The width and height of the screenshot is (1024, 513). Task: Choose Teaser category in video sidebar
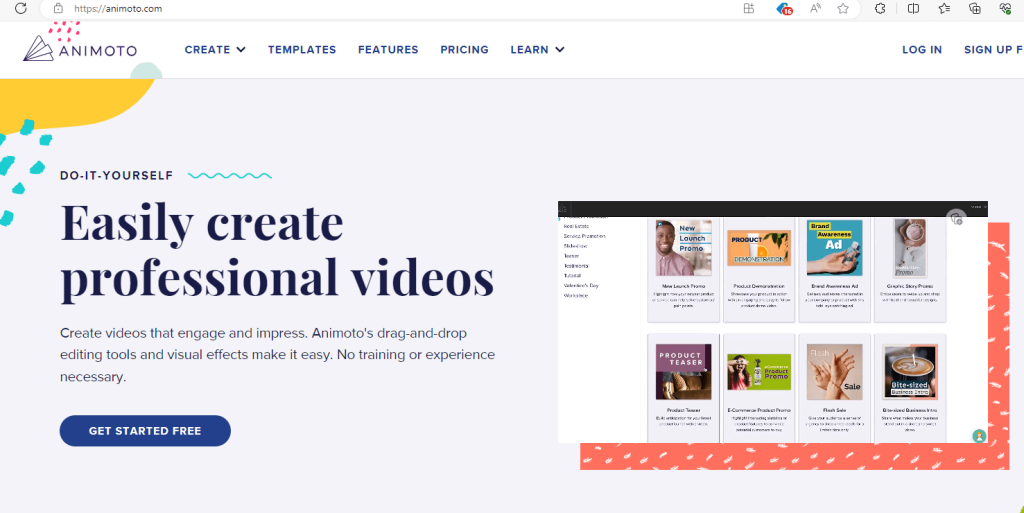571,256
